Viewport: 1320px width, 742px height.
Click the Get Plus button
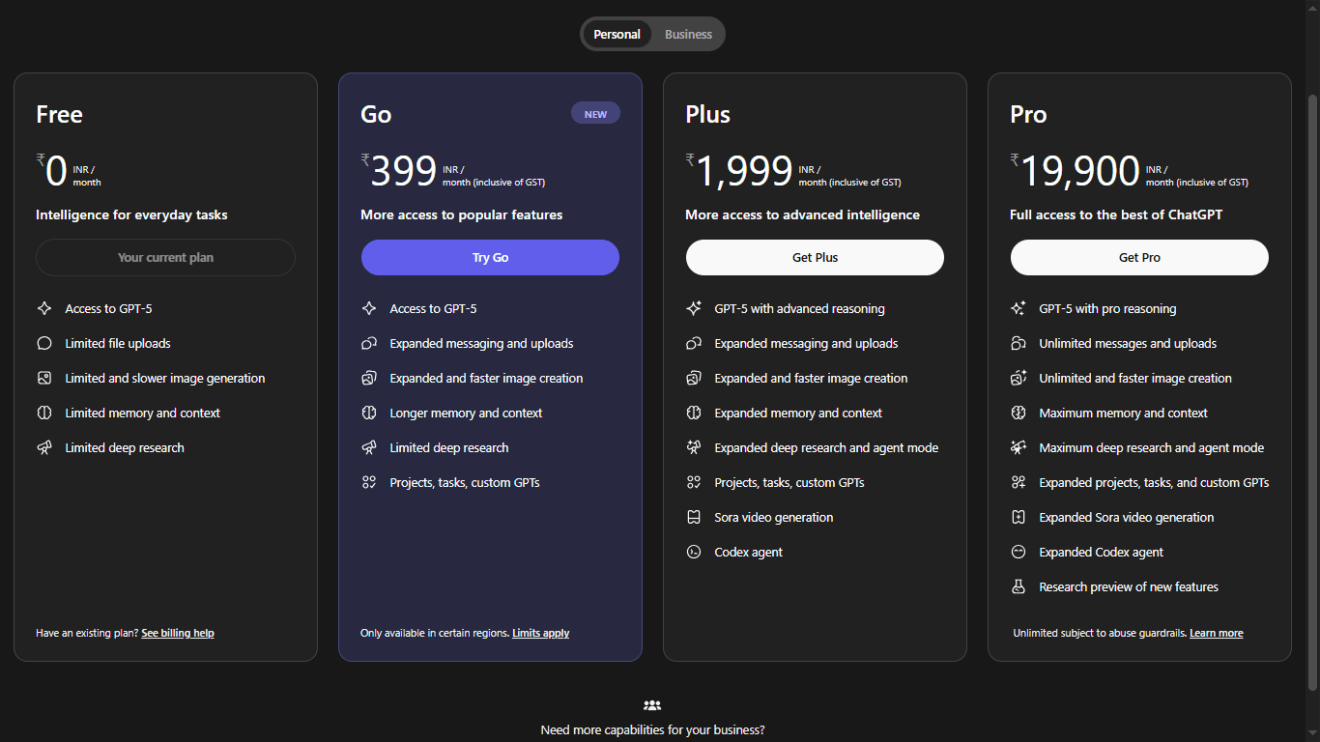point(814,257)
